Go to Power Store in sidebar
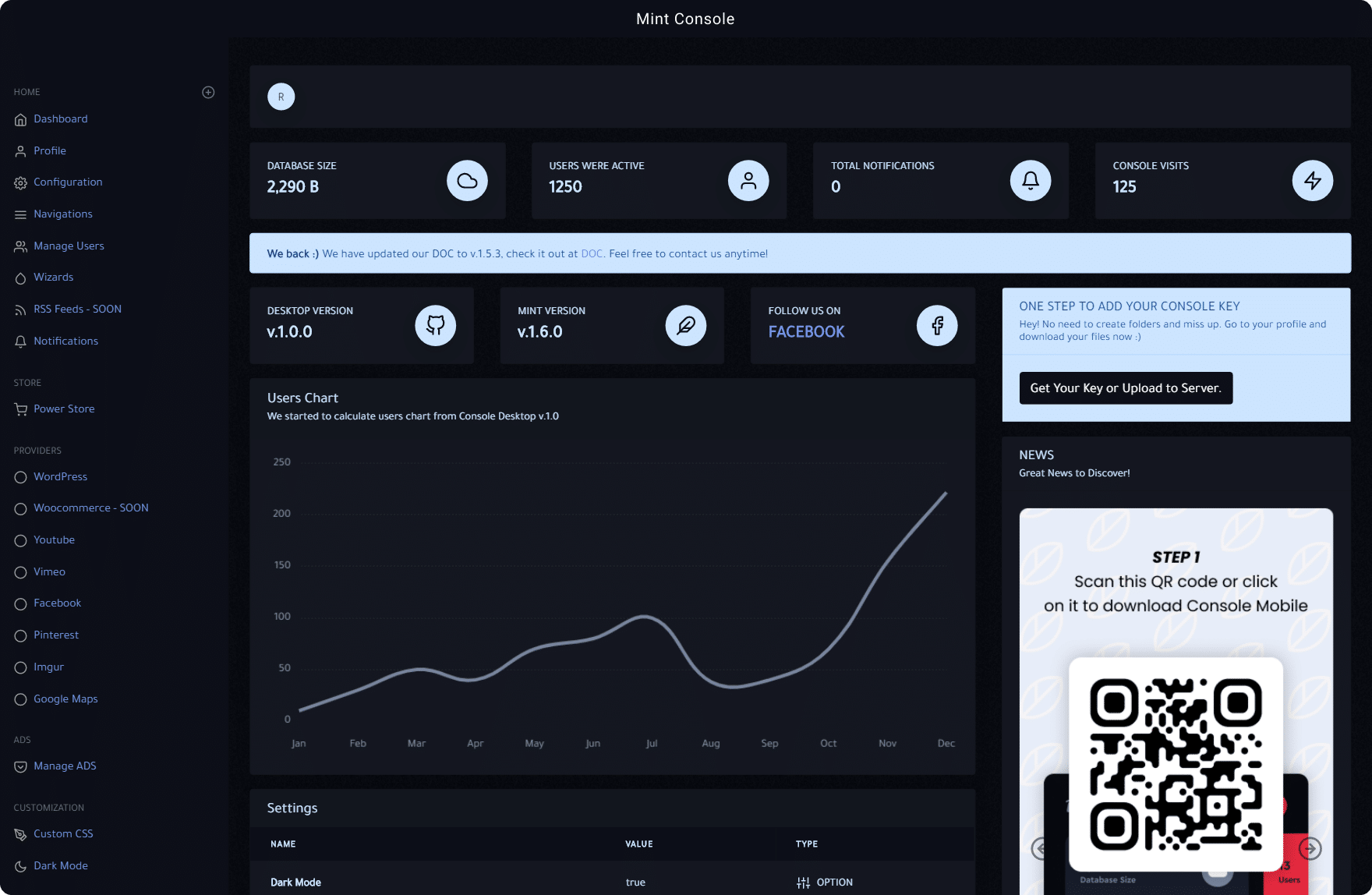 [55, 409]
